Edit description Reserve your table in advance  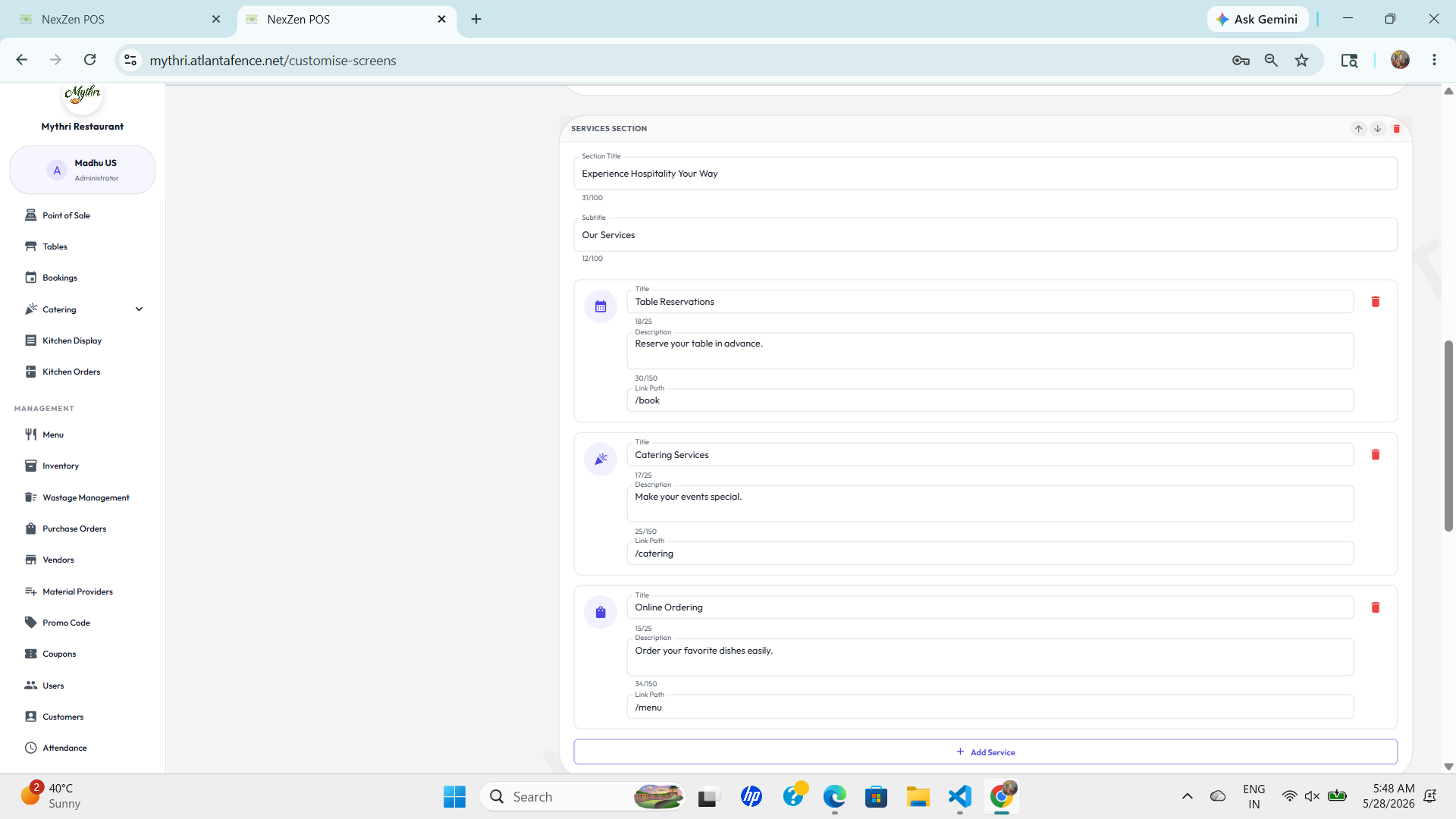pyautogui.click(x=990, y=351)
